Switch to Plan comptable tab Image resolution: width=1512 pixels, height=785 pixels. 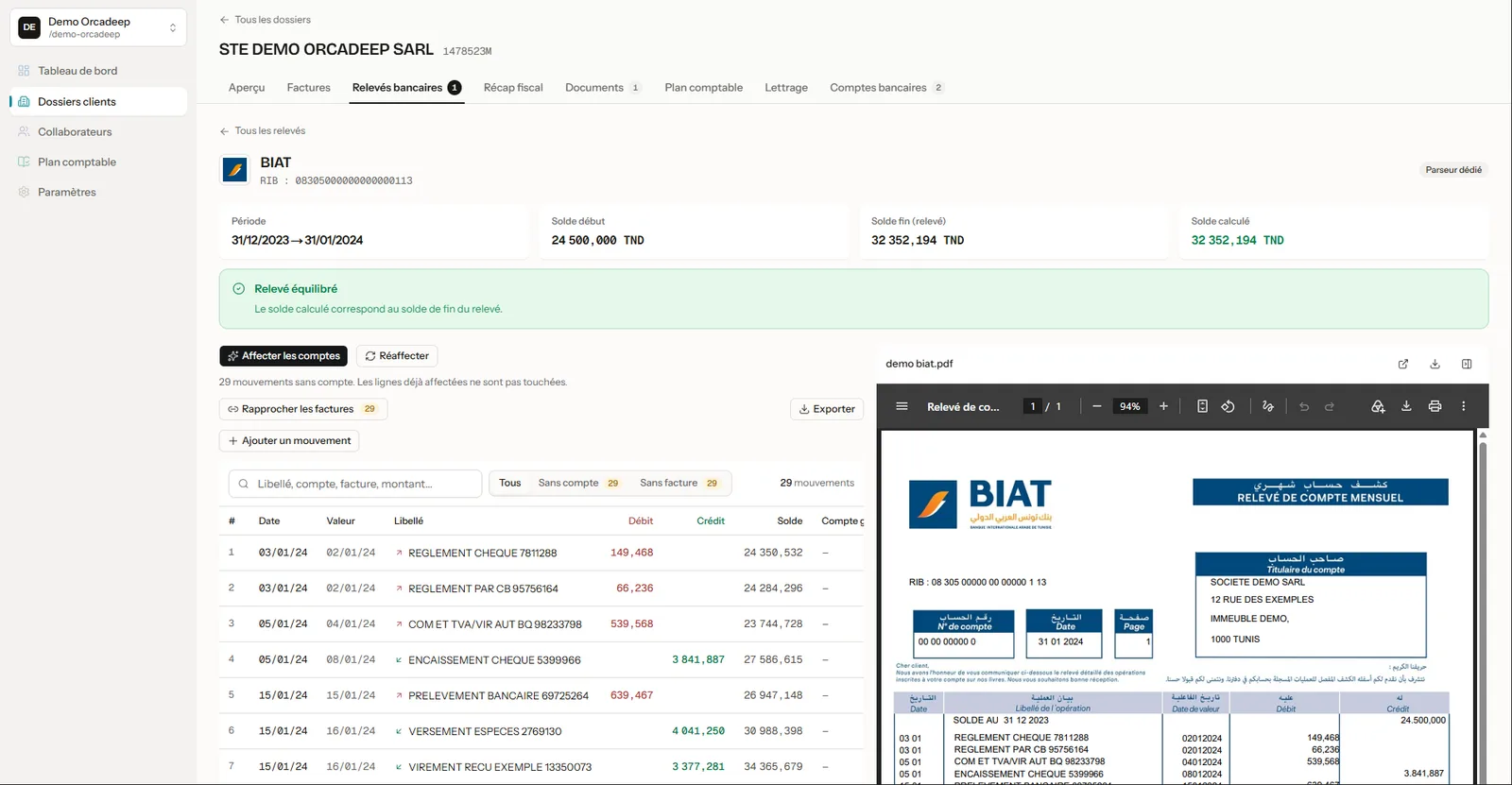tap(703, 88)
